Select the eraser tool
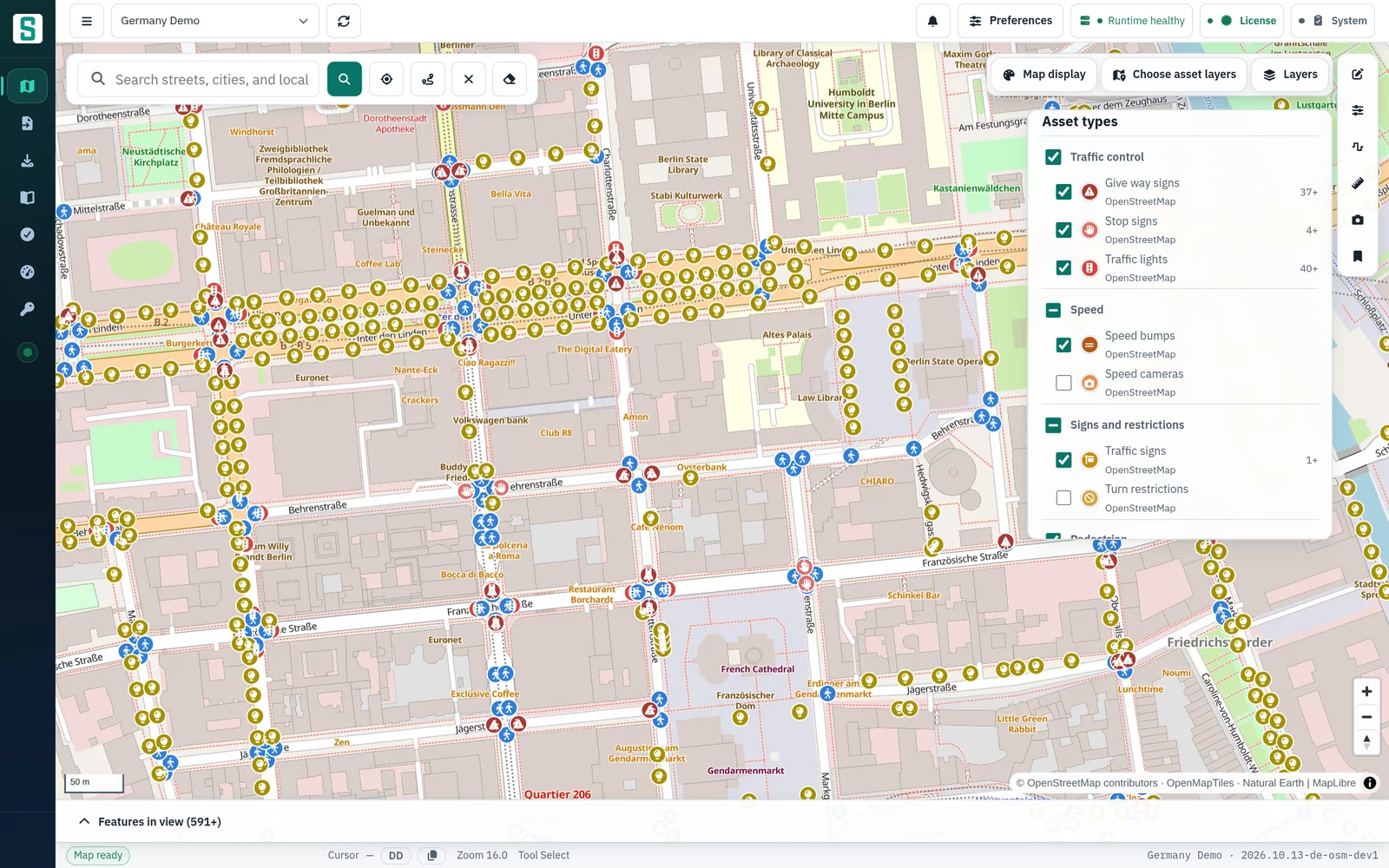This screenshot has width=1389, height=868. coord(510,79)
